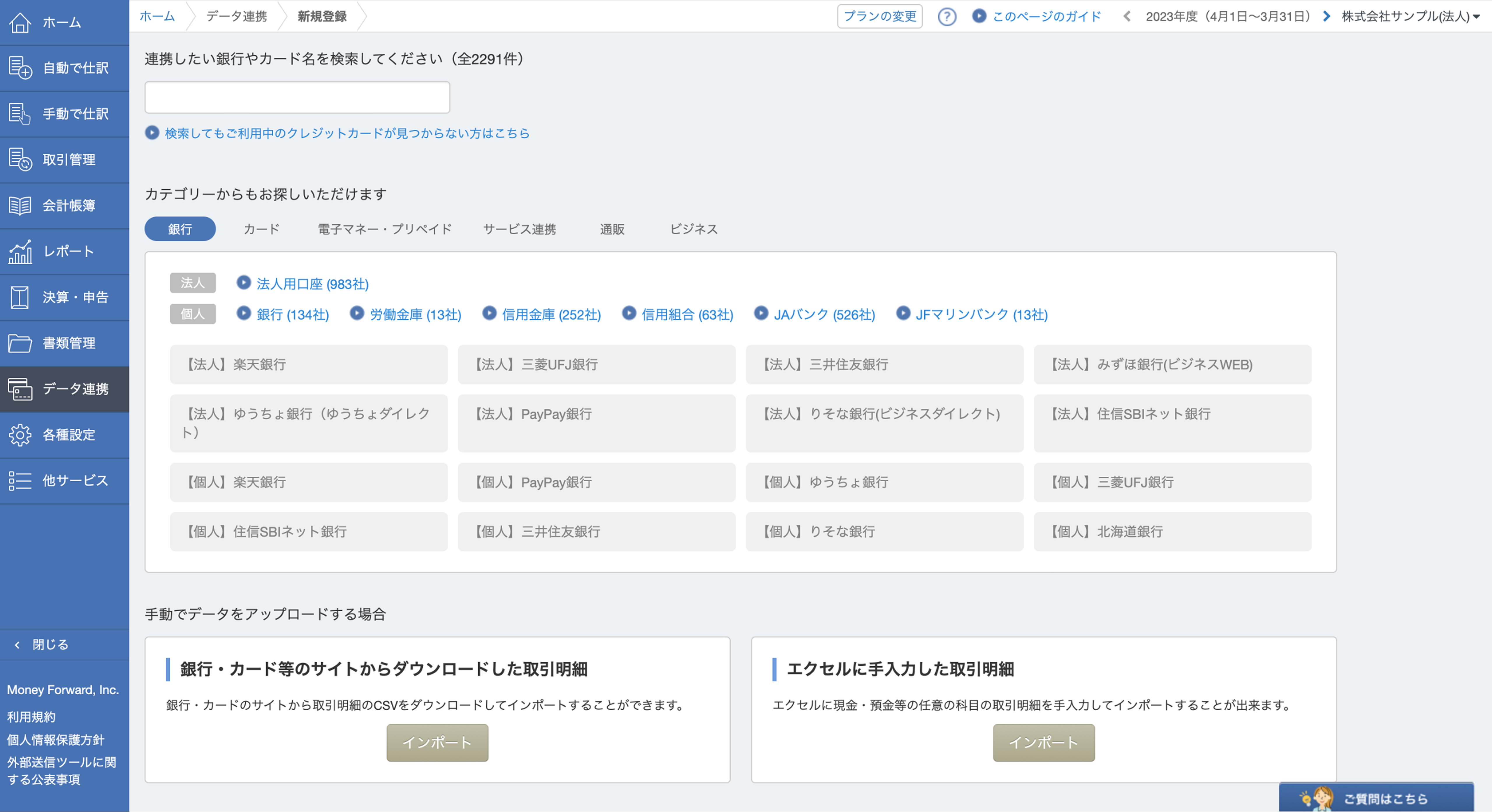Screen dimensions: 1492x812
Task: Click the プランの変更 button
Action: click(x=879, y=16)
